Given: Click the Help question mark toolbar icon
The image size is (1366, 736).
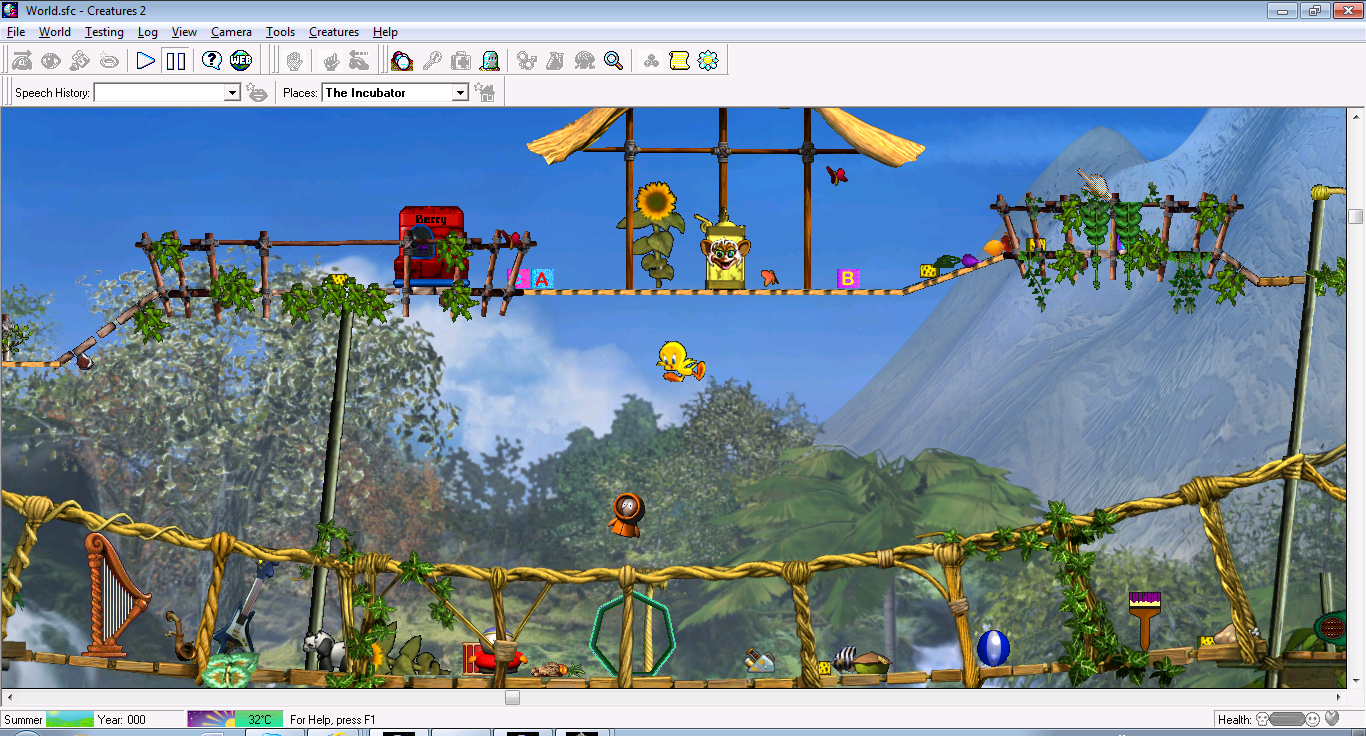Looking at the screenshot, I should click(211, 61).
